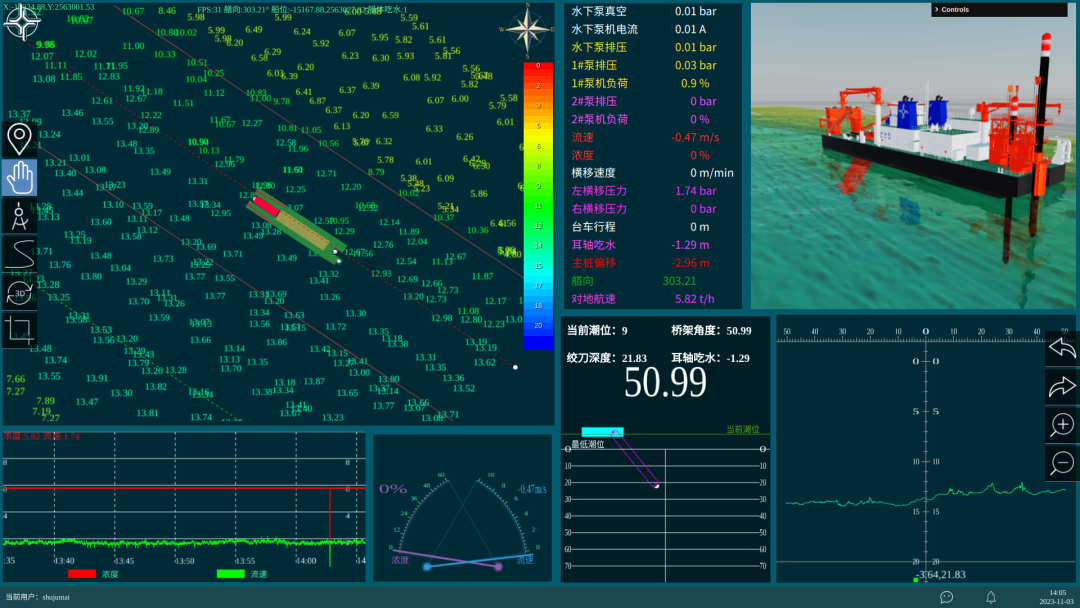
Task: Open the notification bell in status bar
Action: coord(990,597)
